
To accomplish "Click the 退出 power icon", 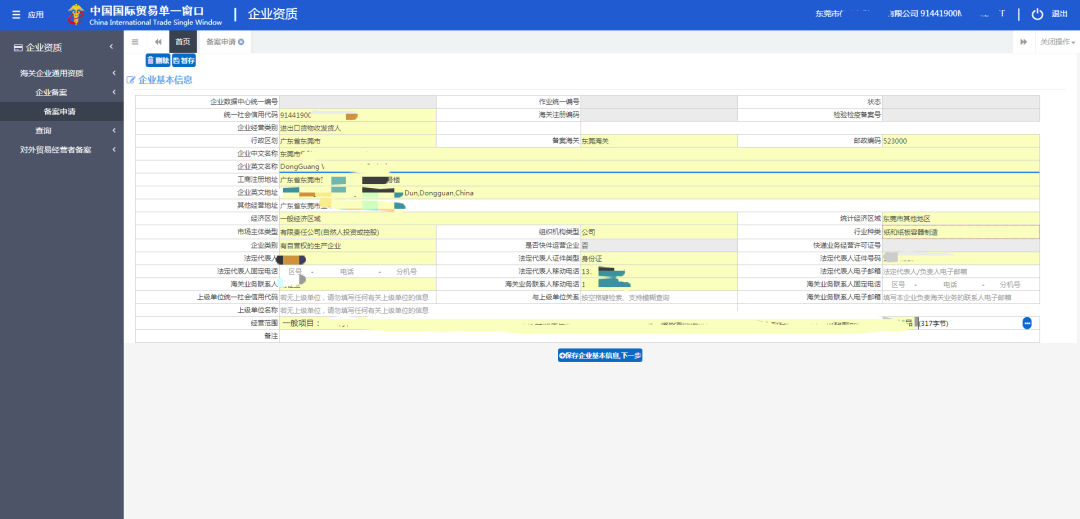I will tap(1037, 14).
